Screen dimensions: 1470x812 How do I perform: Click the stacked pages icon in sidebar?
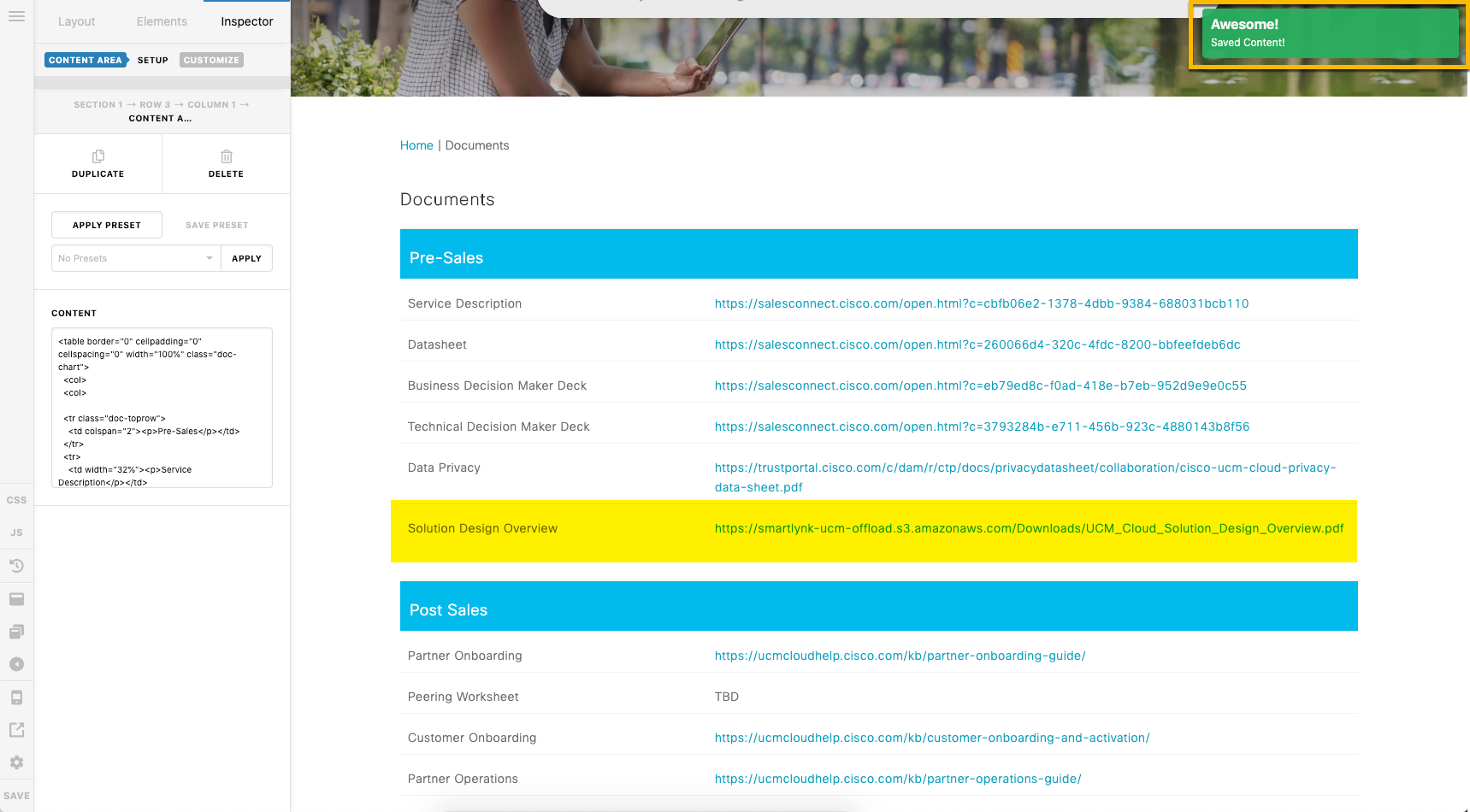[16, 632]
